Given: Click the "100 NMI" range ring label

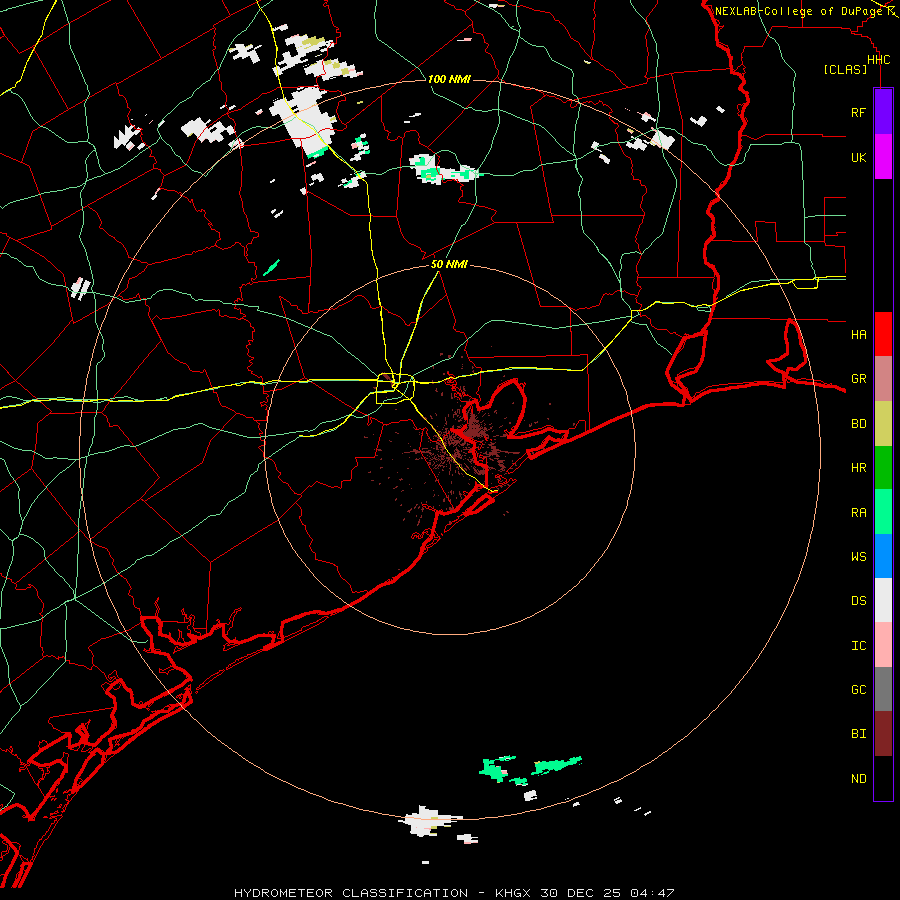Looking at the screenshot, I should [449, 79].
